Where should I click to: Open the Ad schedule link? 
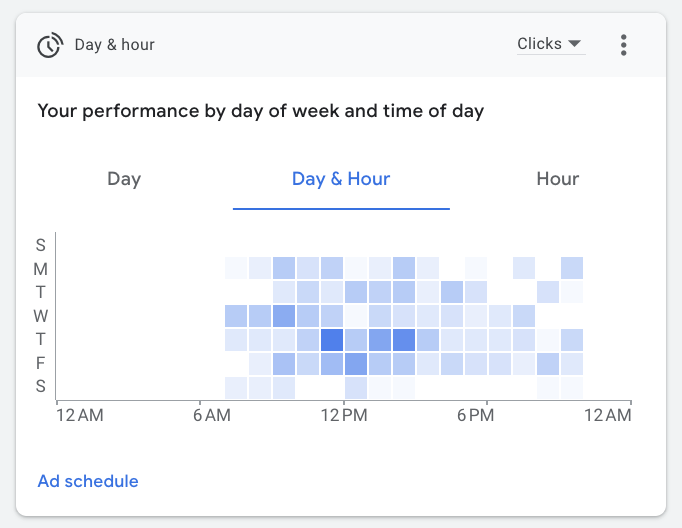coord(88,481)
